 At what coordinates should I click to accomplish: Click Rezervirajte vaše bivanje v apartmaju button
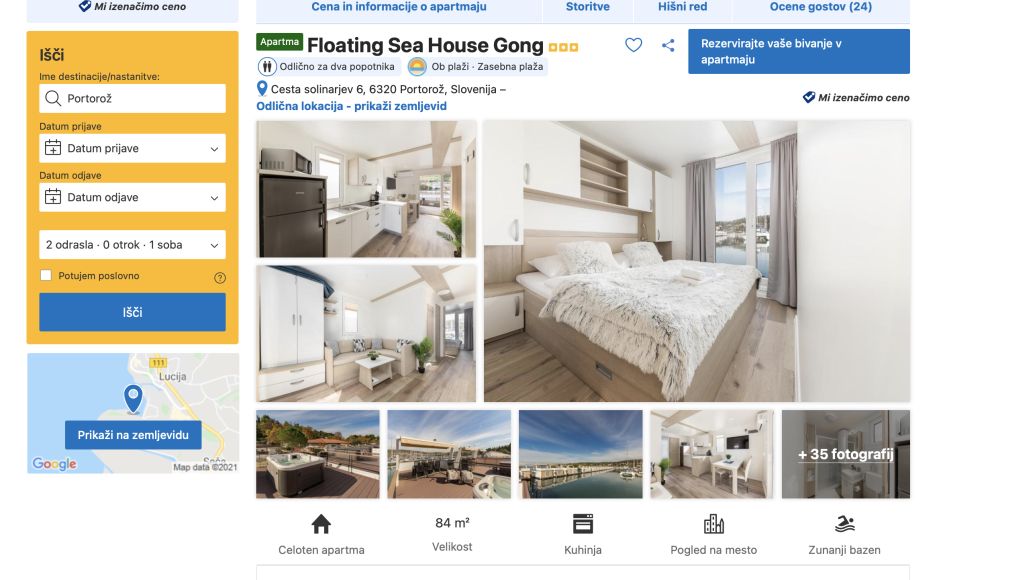(799, 52)
